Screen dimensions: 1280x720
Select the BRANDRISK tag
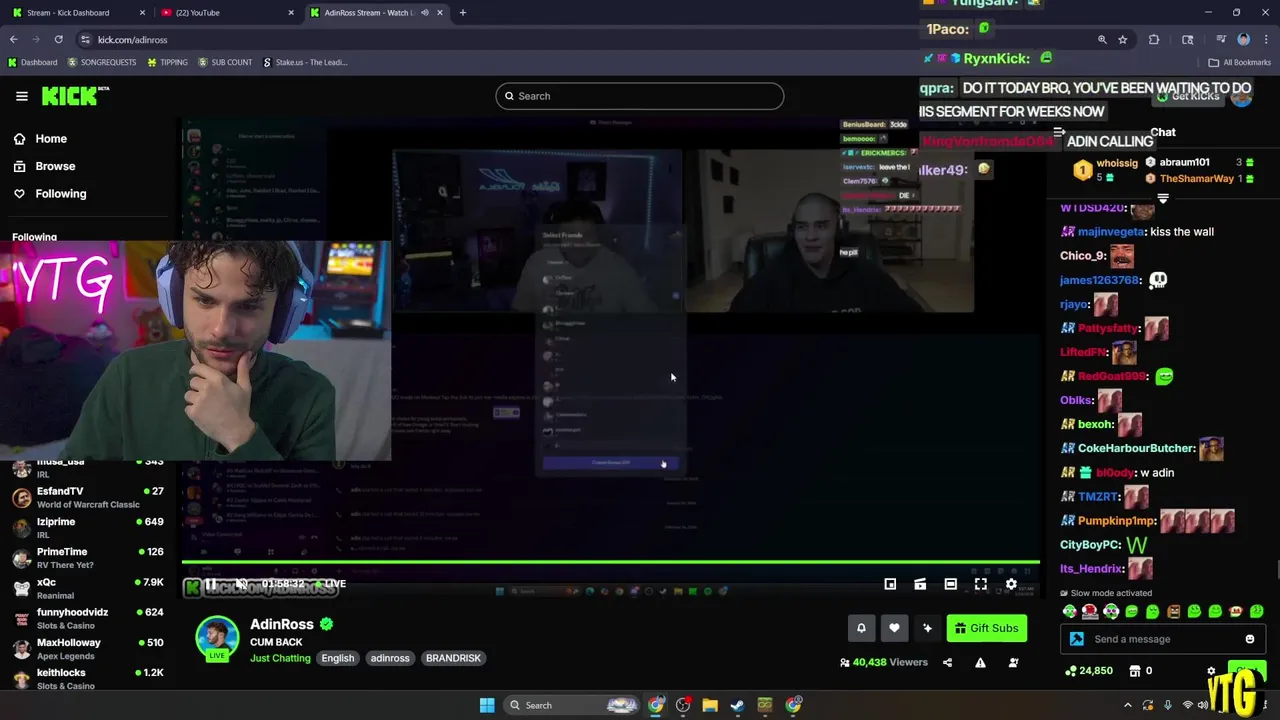coord(453,658)
